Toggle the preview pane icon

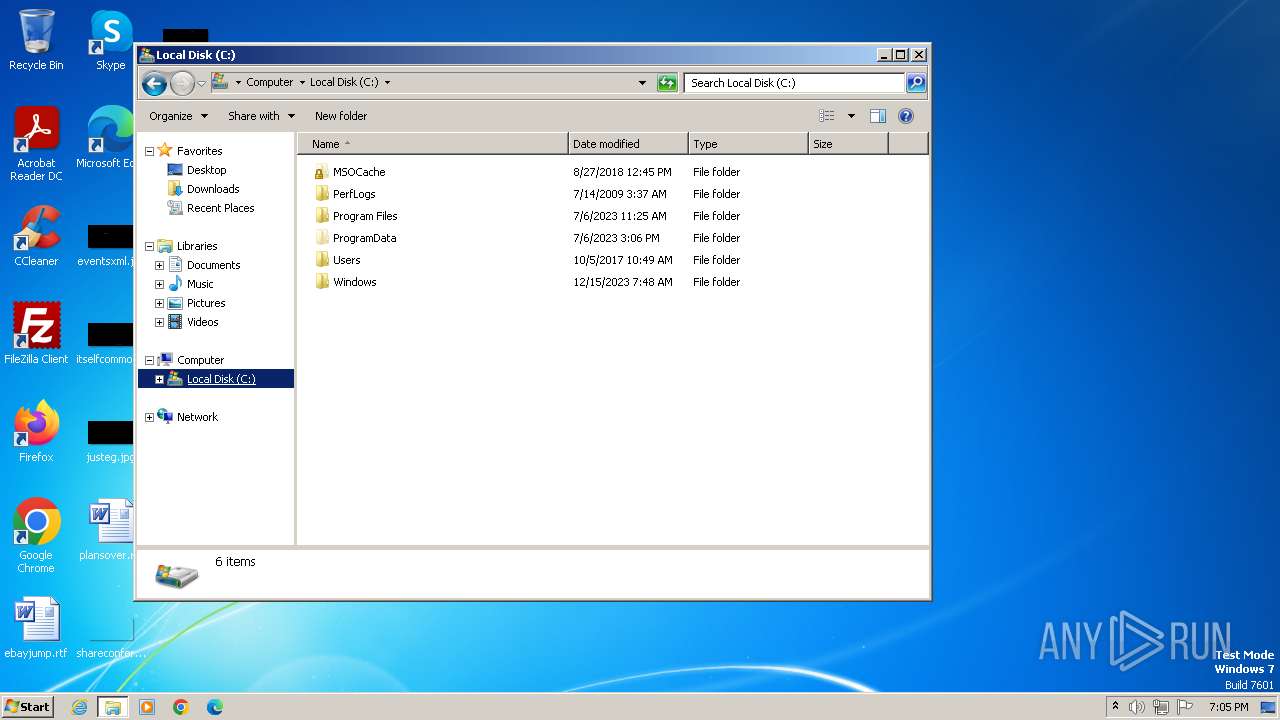click(878, 116)
